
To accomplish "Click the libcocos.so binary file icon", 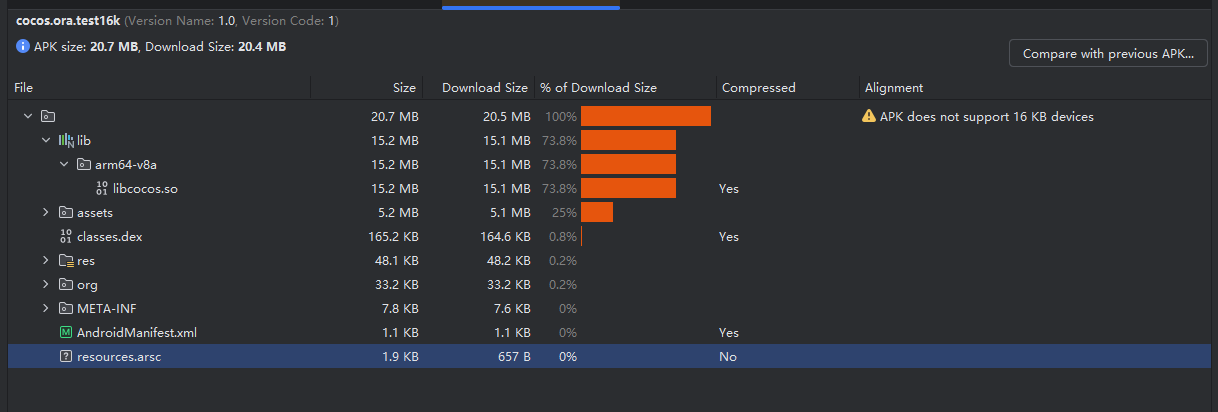I will [102, 189].
